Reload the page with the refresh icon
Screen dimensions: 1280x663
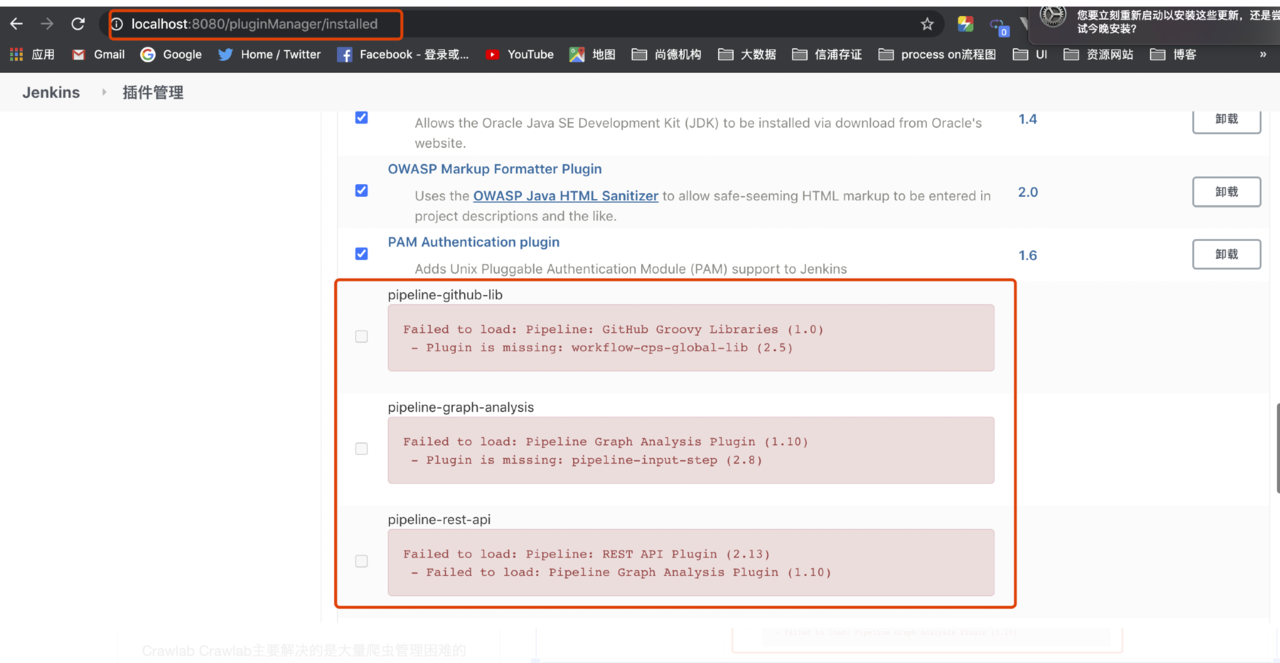pyautogui.click(x=78, y=24)
